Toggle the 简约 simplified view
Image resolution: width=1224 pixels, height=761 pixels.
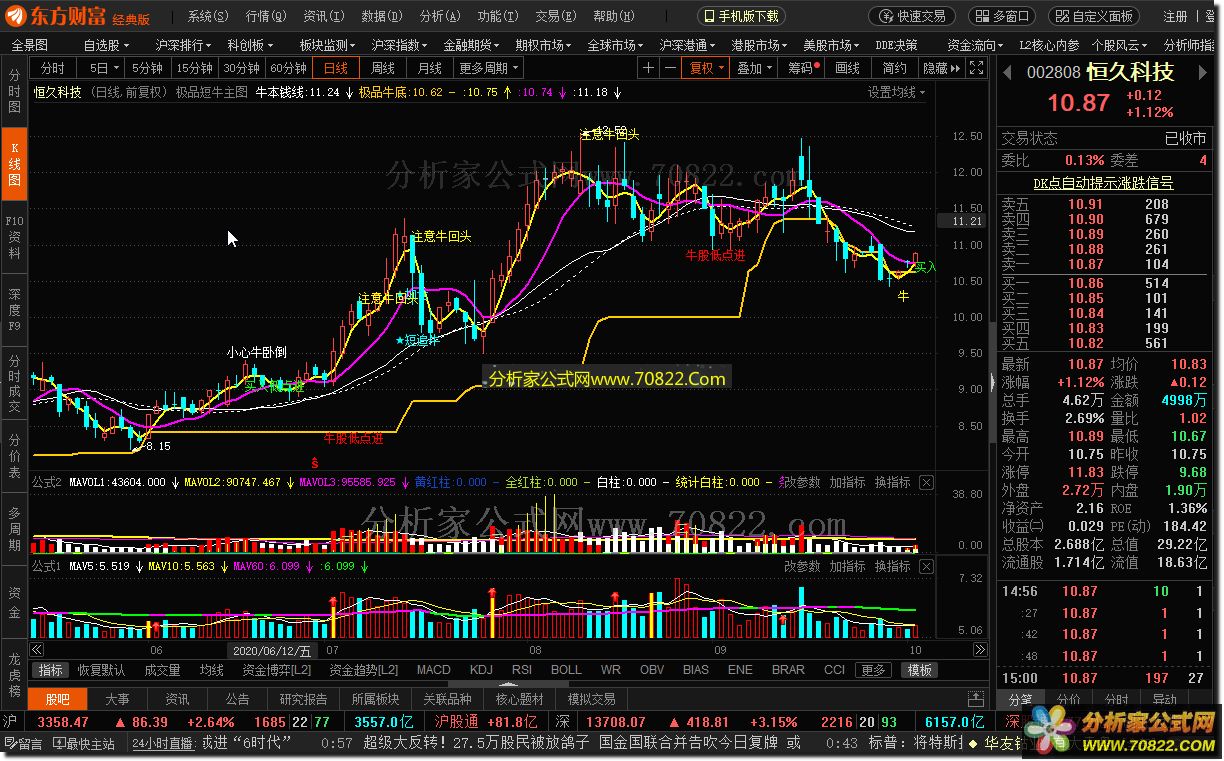point(894,68)
